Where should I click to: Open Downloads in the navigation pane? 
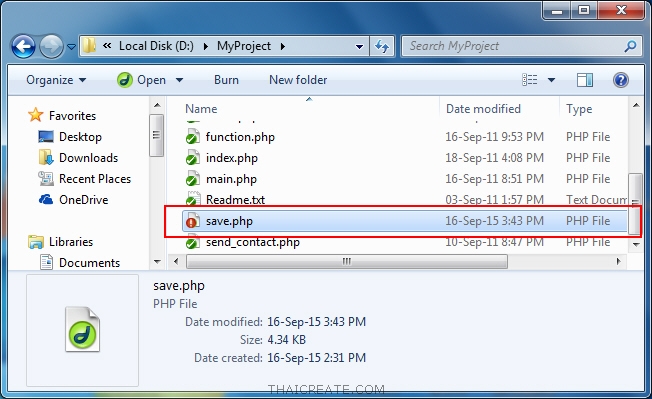point(89,158)
